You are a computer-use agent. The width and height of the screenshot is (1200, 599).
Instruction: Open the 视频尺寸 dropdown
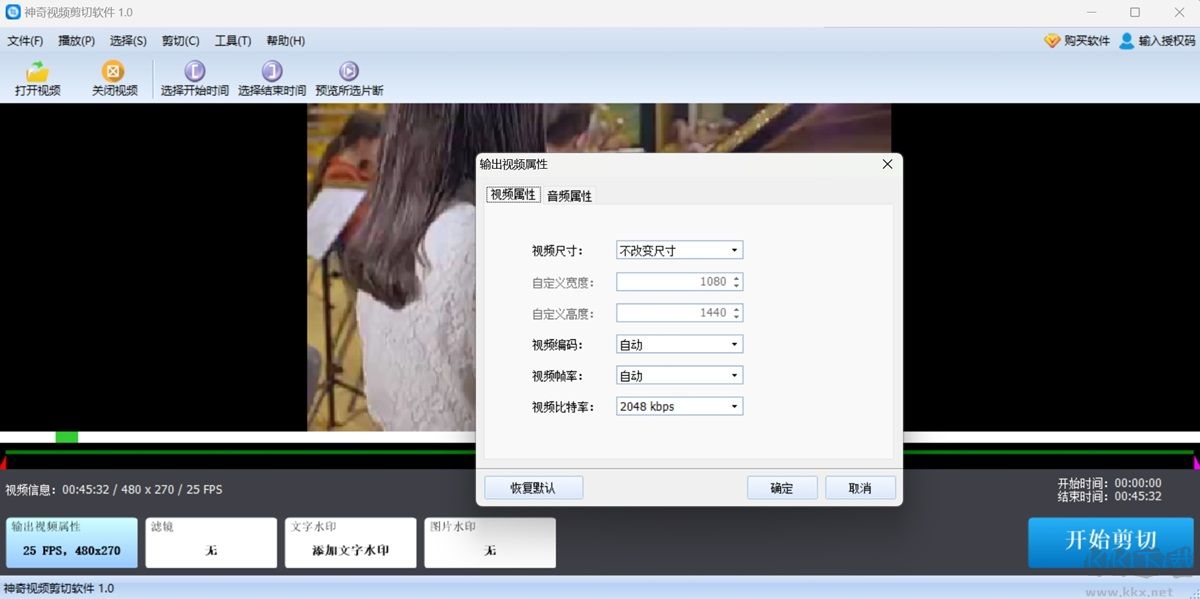pyautogui.click(x=733, y=249)
